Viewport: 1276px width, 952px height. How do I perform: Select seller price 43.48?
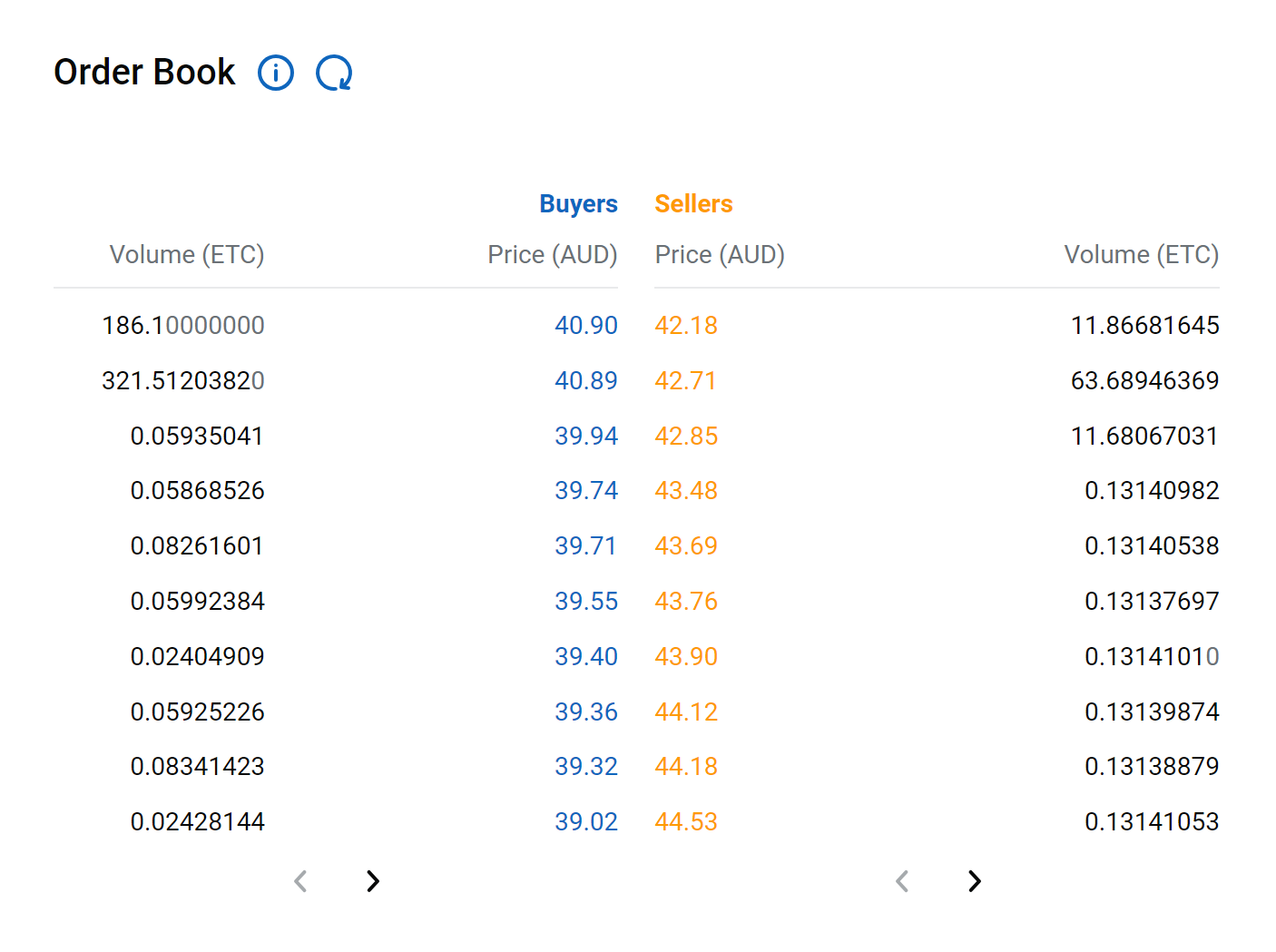coord(686,491)
